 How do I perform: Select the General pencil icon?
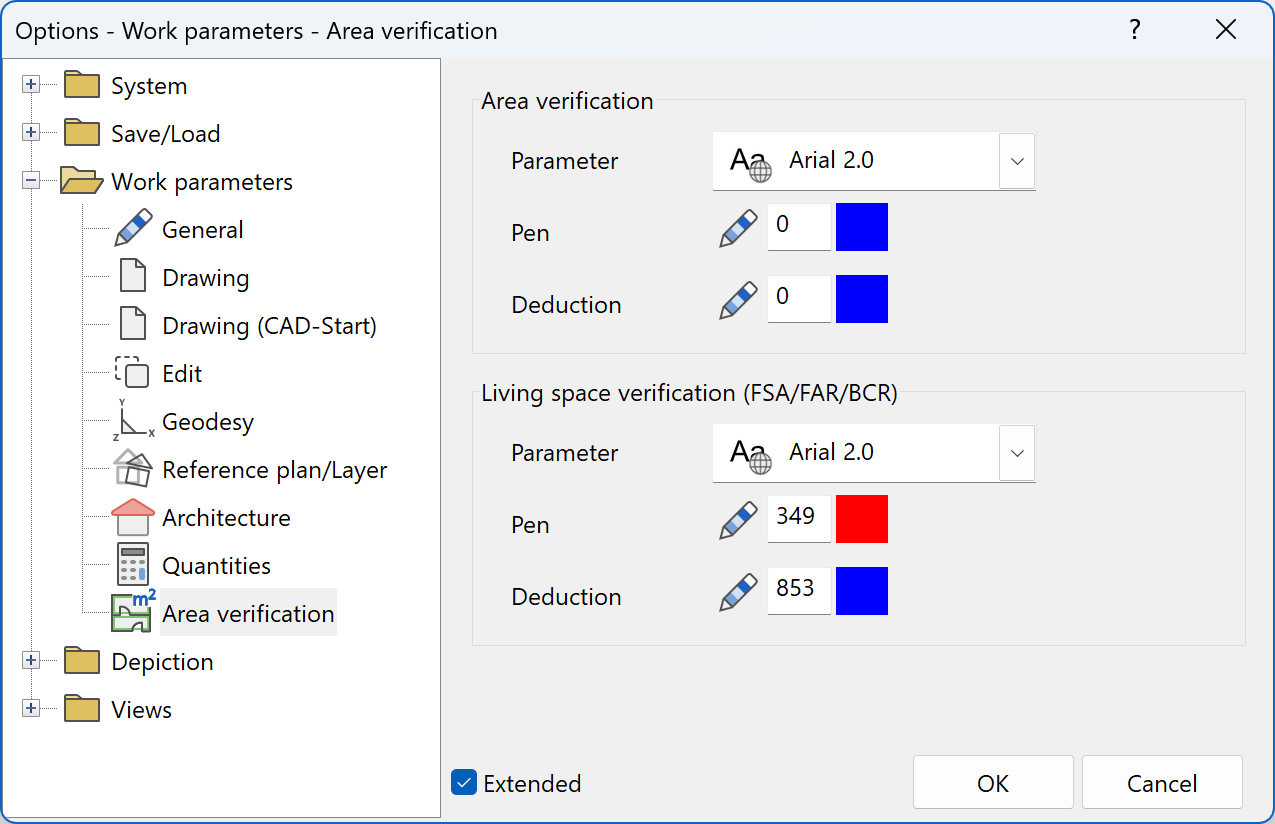(x=131, y=228)
